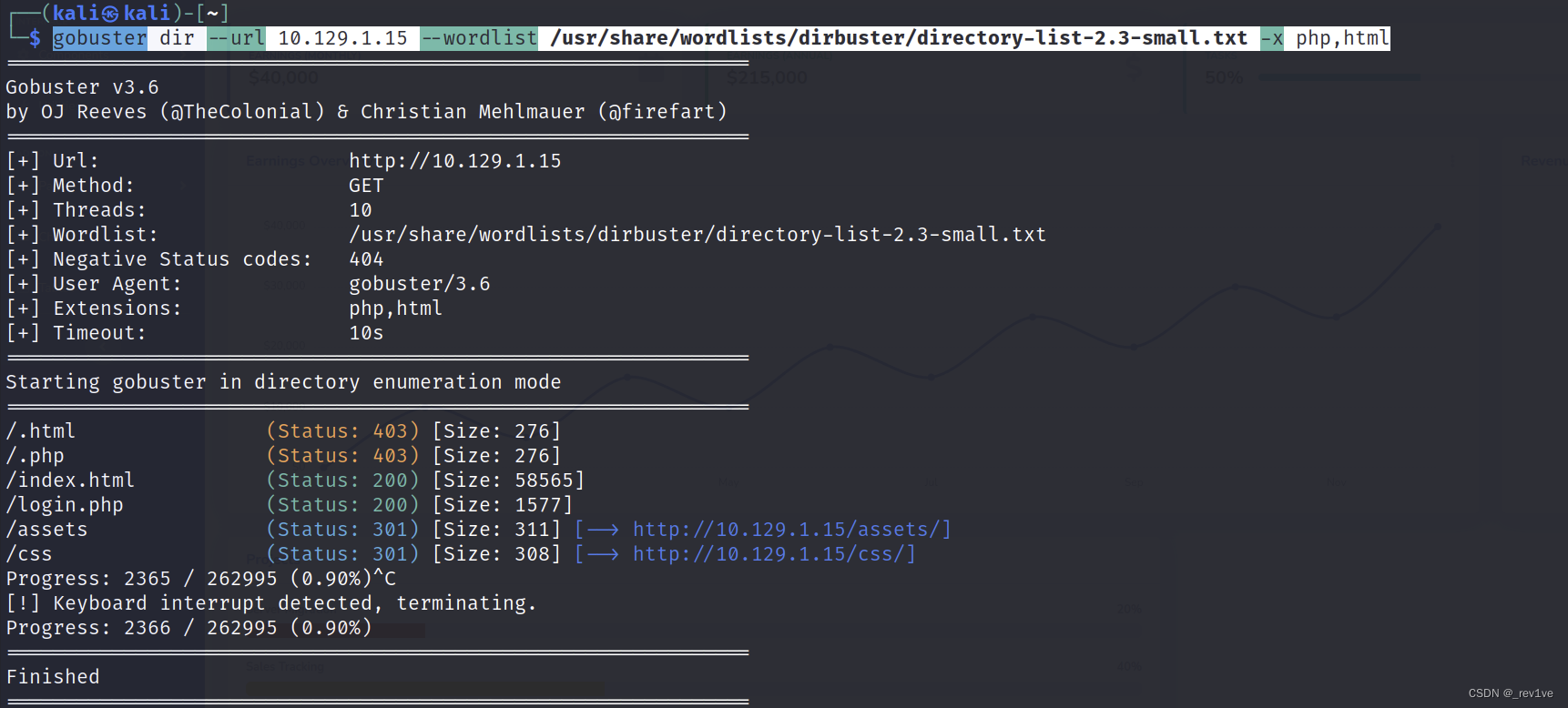Click the Timeout value '10s'
1568x708 pixels.
(x=366, y=333)
